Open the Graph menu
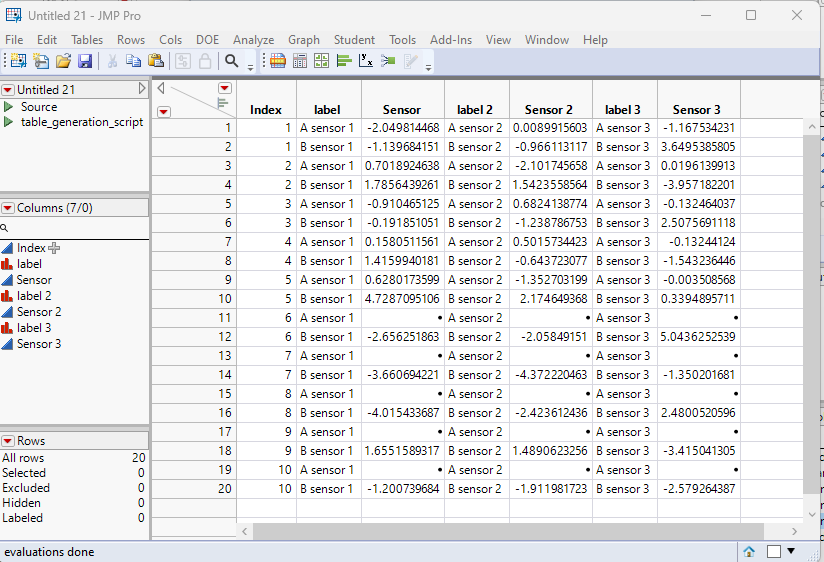This screenshot has height=562, width=824. 304,40
